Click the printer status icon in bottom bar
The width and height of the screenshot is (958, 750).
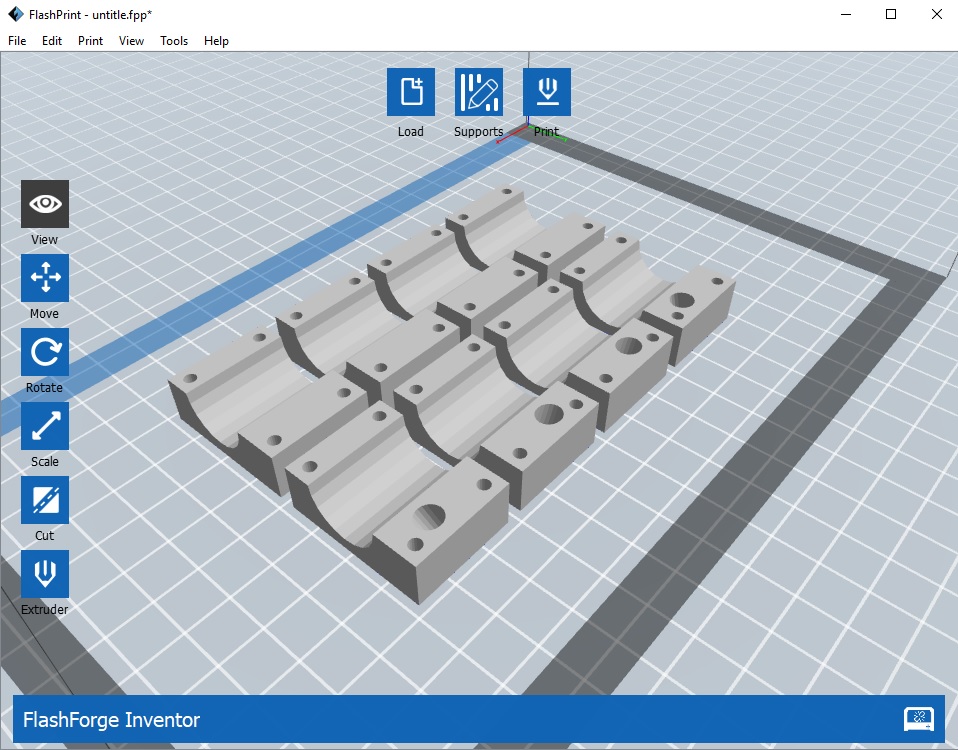(x=919, y=719)
